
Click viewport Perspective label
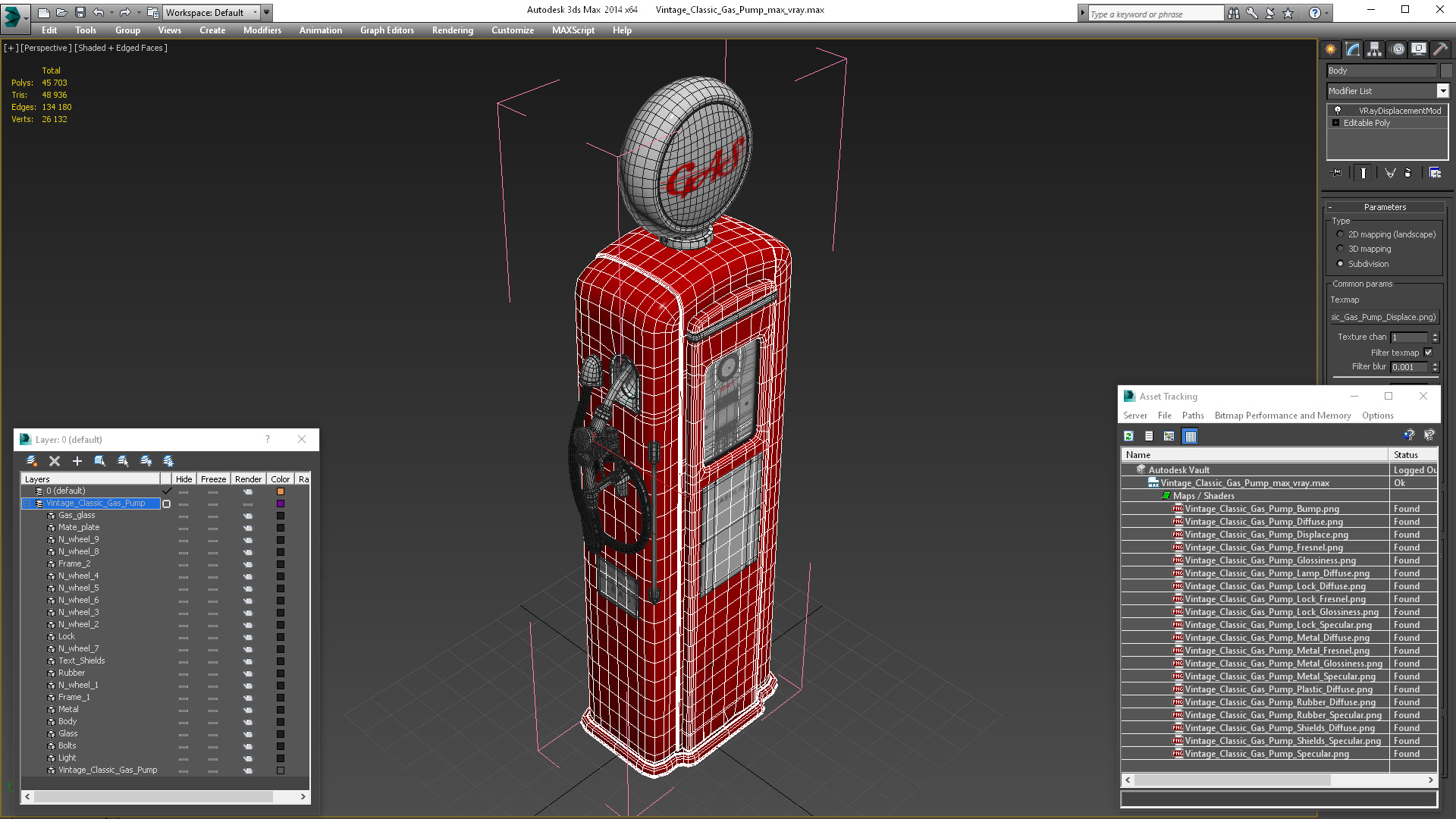(x=45, y=48)
